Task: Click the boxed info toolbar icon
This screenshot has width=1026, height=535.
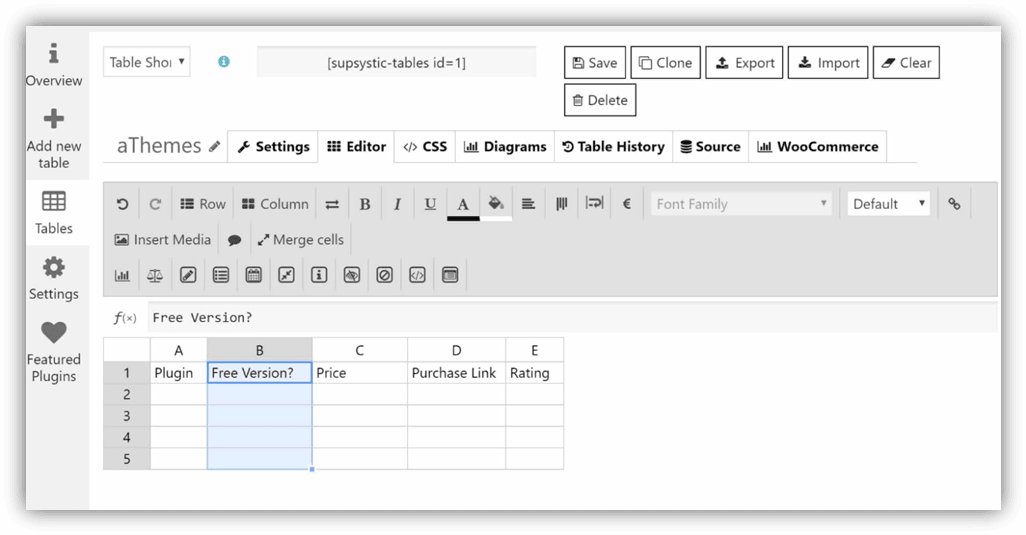Action: click(319, 275)
